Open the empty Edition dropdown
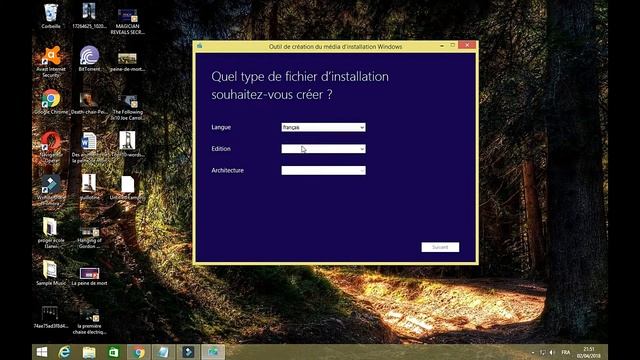 (323, 149)
